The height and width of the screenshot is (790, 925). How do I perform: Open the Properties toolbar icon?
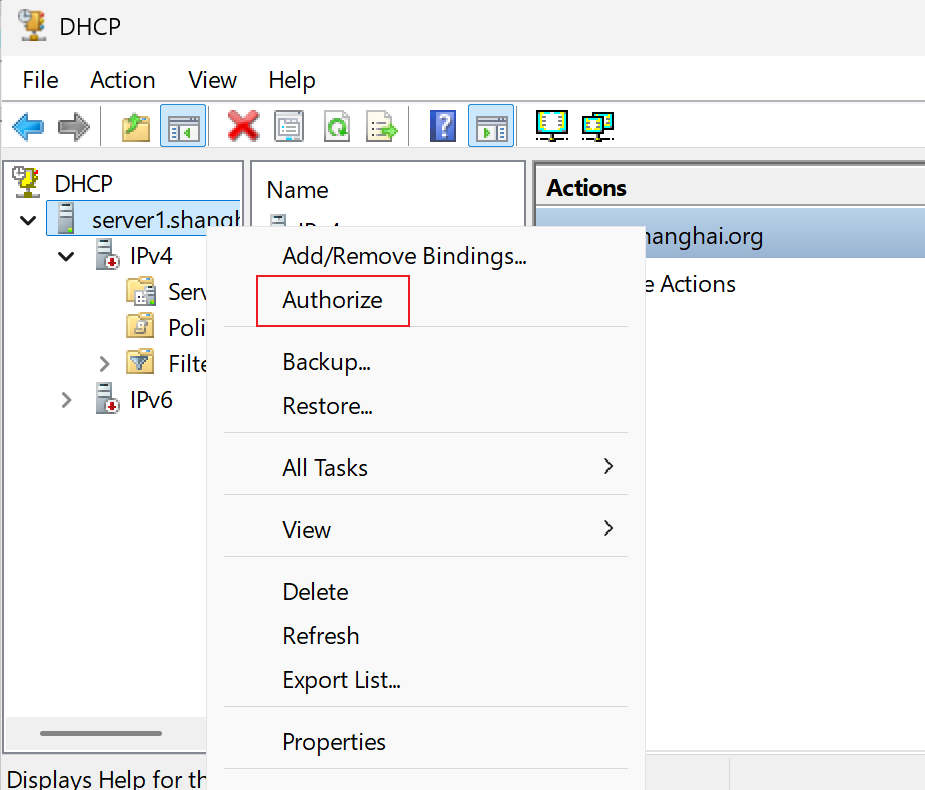click(x=289, y=126)
